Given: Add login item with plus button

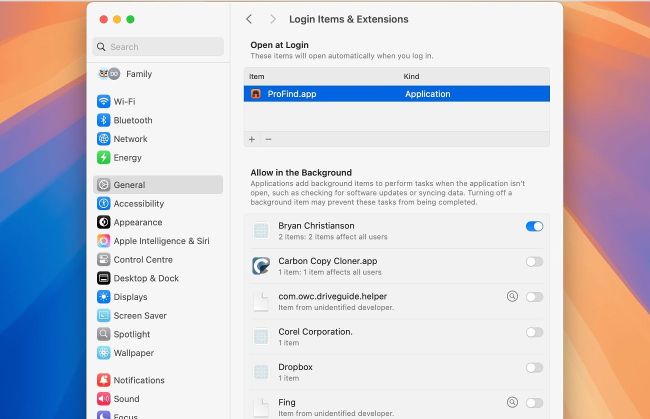Looking at the screenshot, I should click(252, 139).
